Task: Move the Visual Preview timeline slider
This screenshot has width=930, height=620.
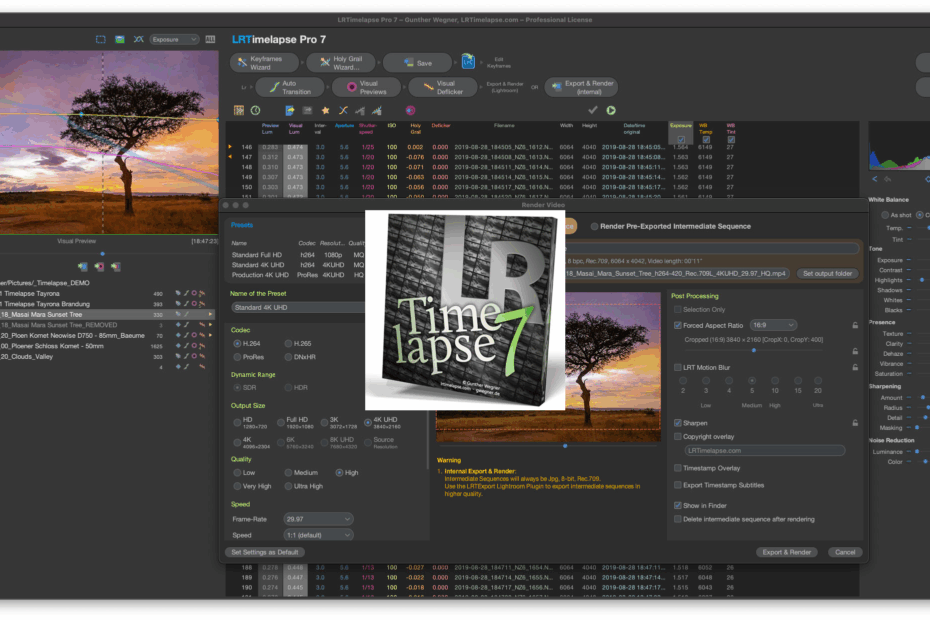Action: pos(103,254)
